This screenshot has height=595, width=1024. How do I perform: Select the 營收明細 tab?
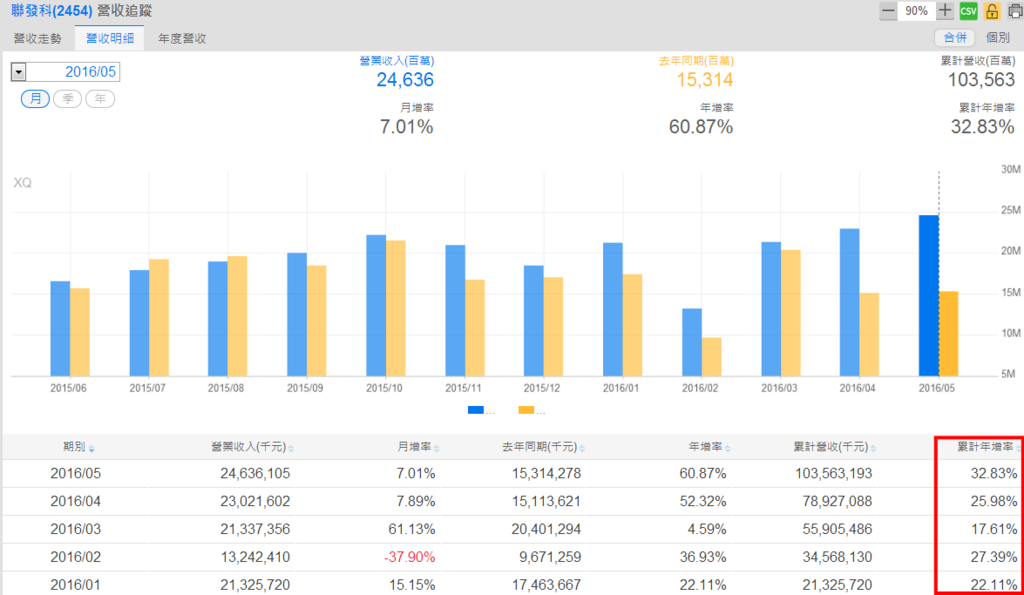click(x=110, y=39)
